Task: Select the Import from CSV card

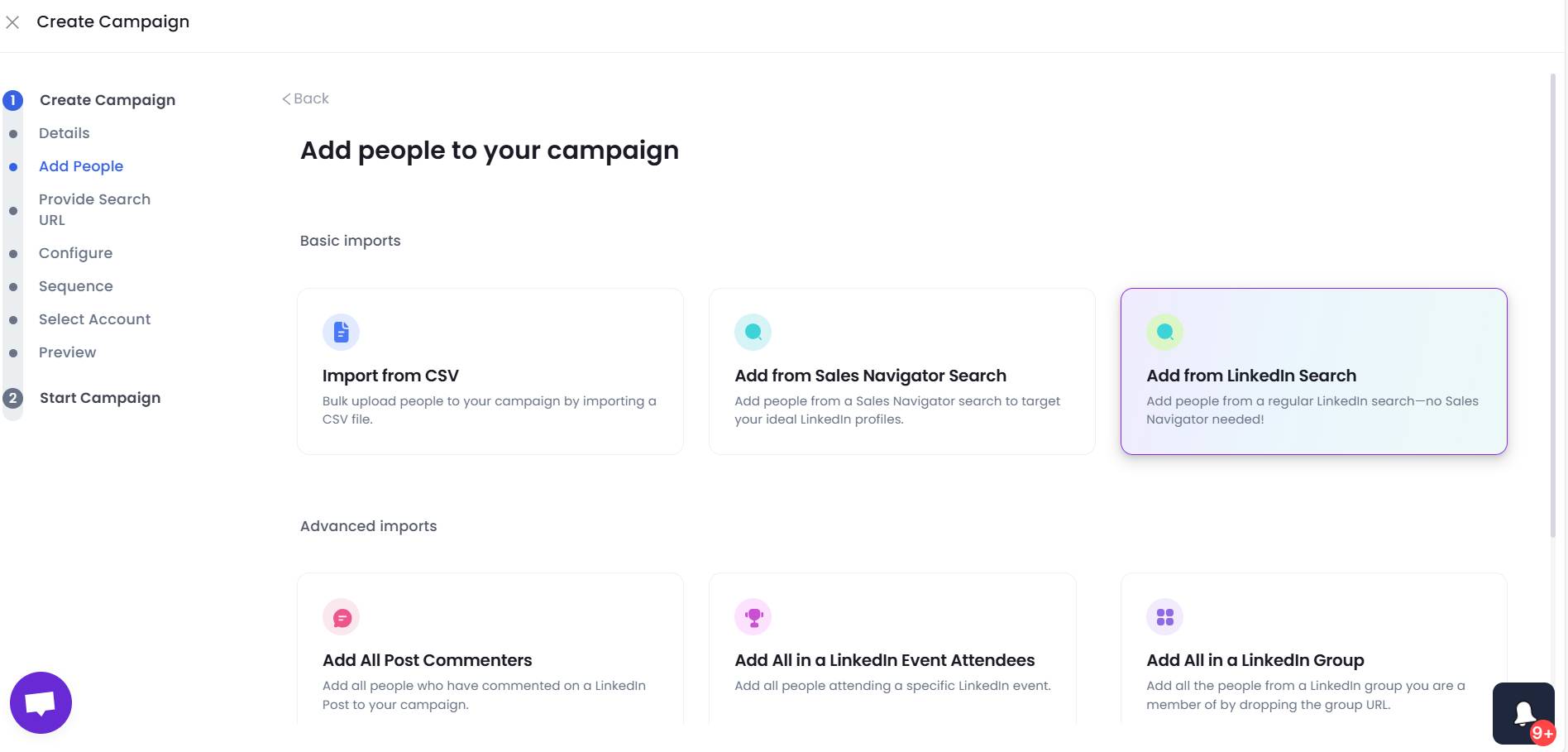Action: [490, 371]
